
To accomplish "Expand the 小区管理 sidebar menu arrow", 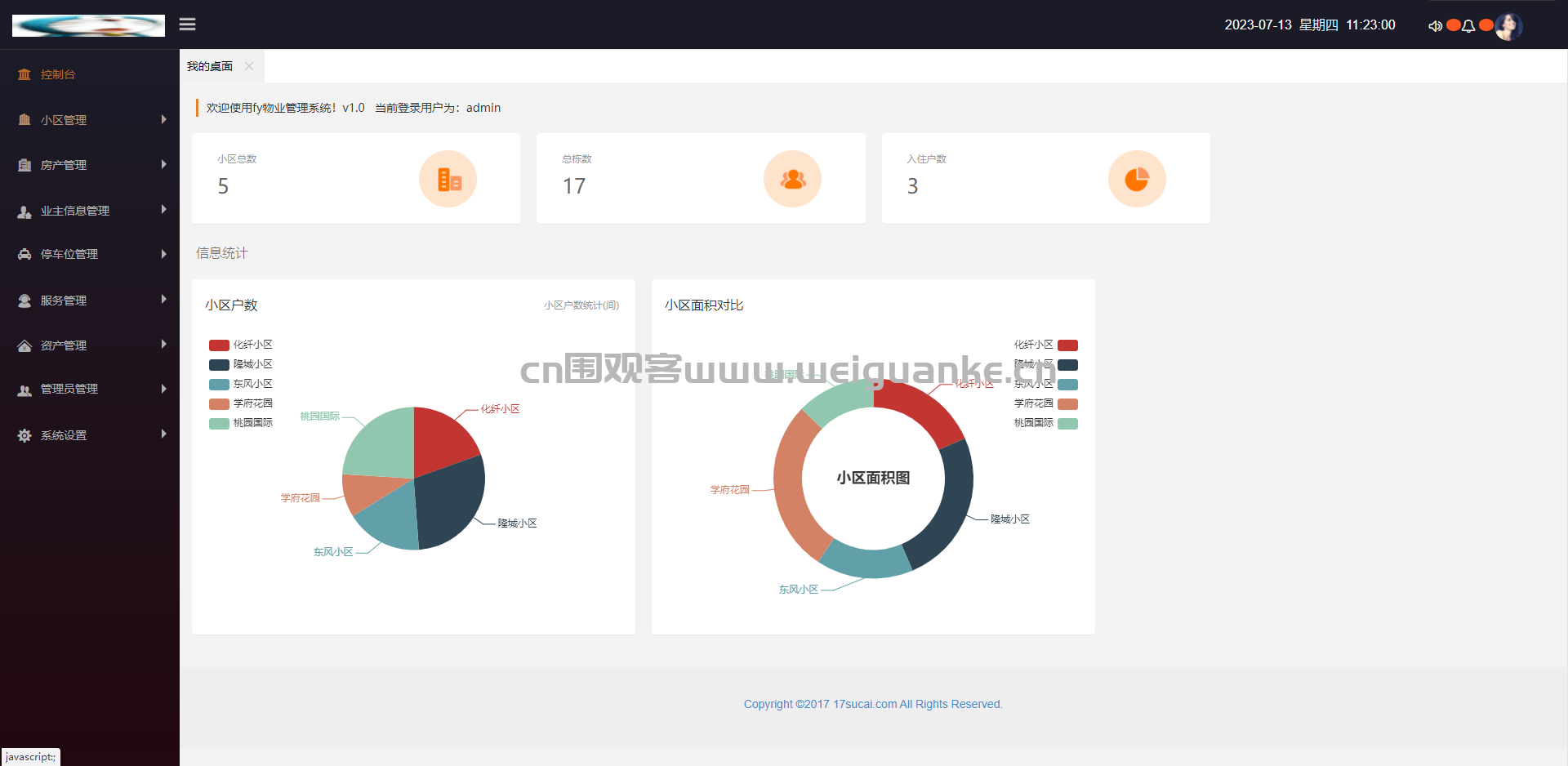I will click(164, 119).
